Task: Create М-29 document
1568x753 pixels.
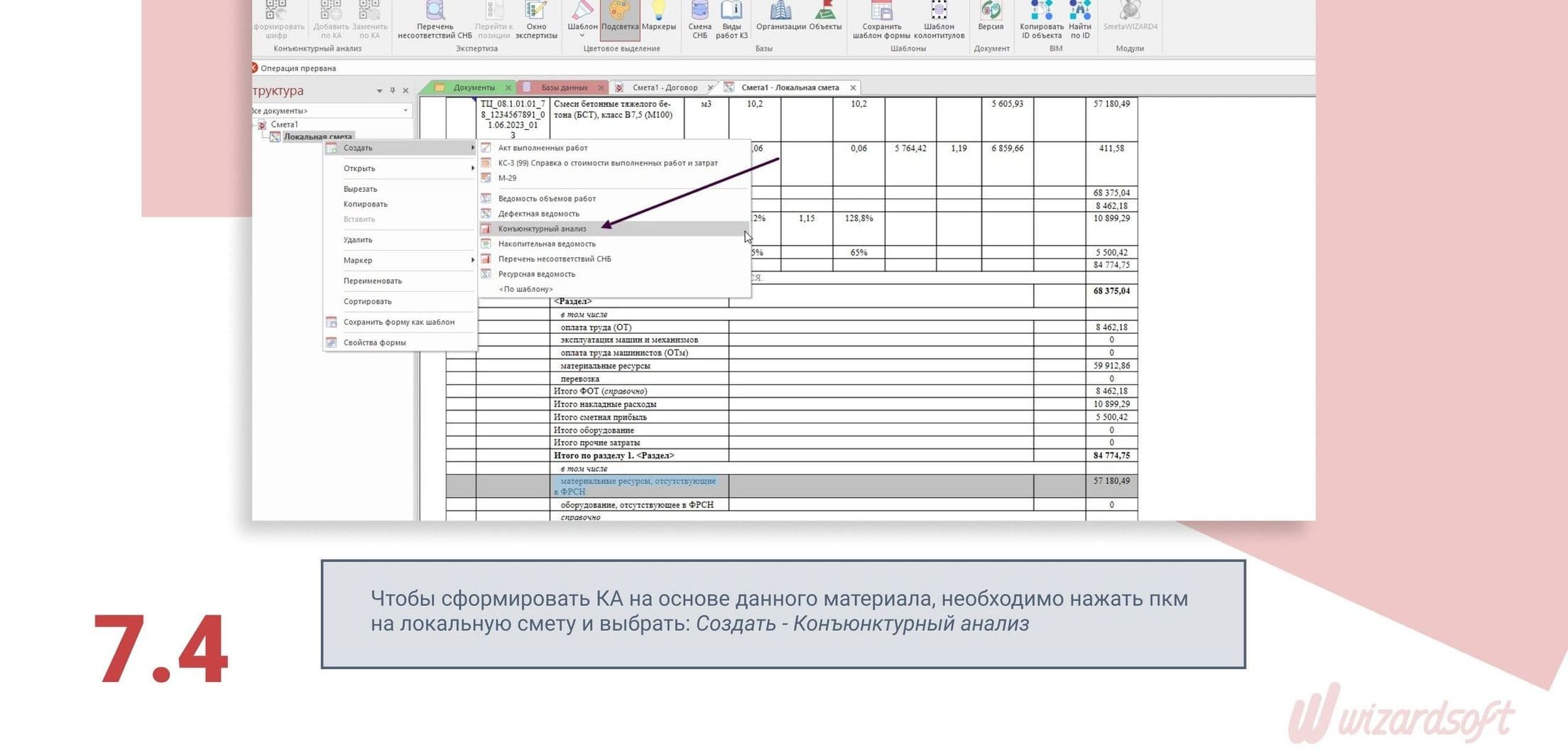Action: click(x=507, y=178)
